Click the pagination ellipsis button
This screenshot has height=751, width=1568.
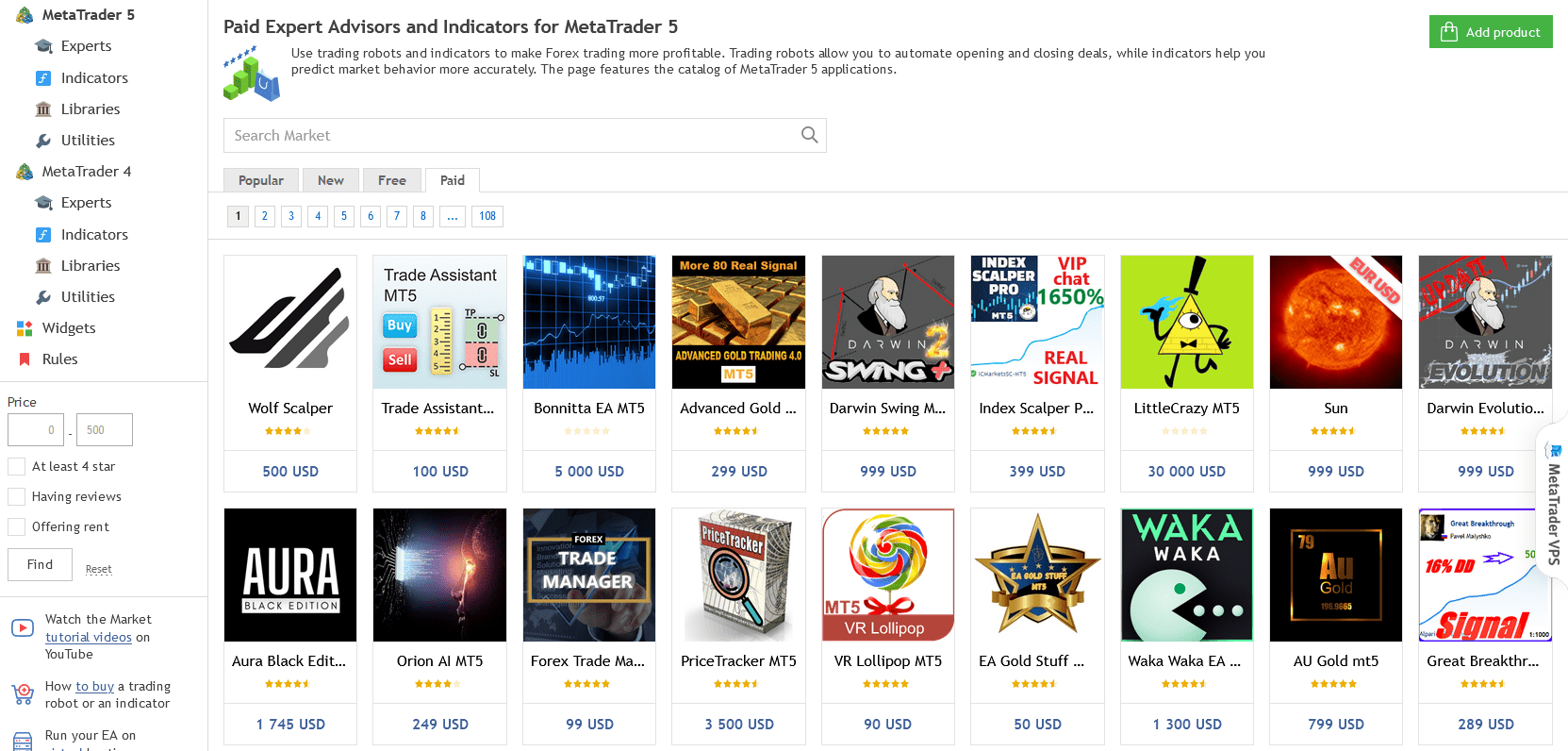click(x=453, y=216)
